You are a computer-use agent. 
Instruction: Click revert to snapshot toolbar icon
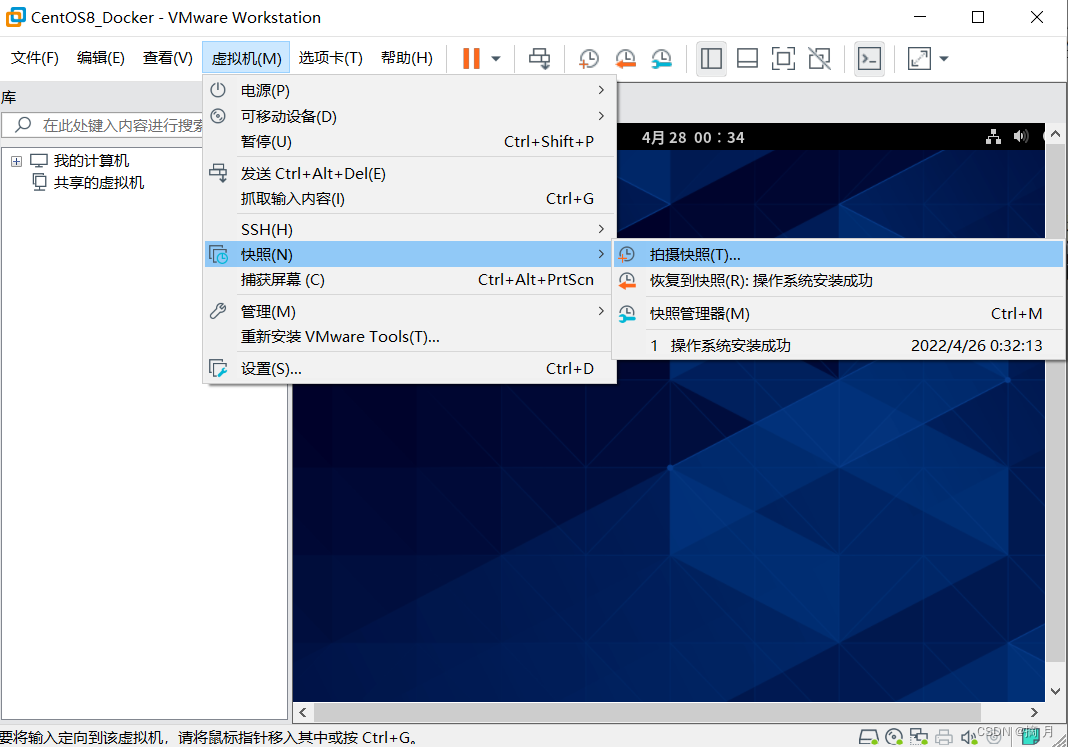[x=625, y=59]
